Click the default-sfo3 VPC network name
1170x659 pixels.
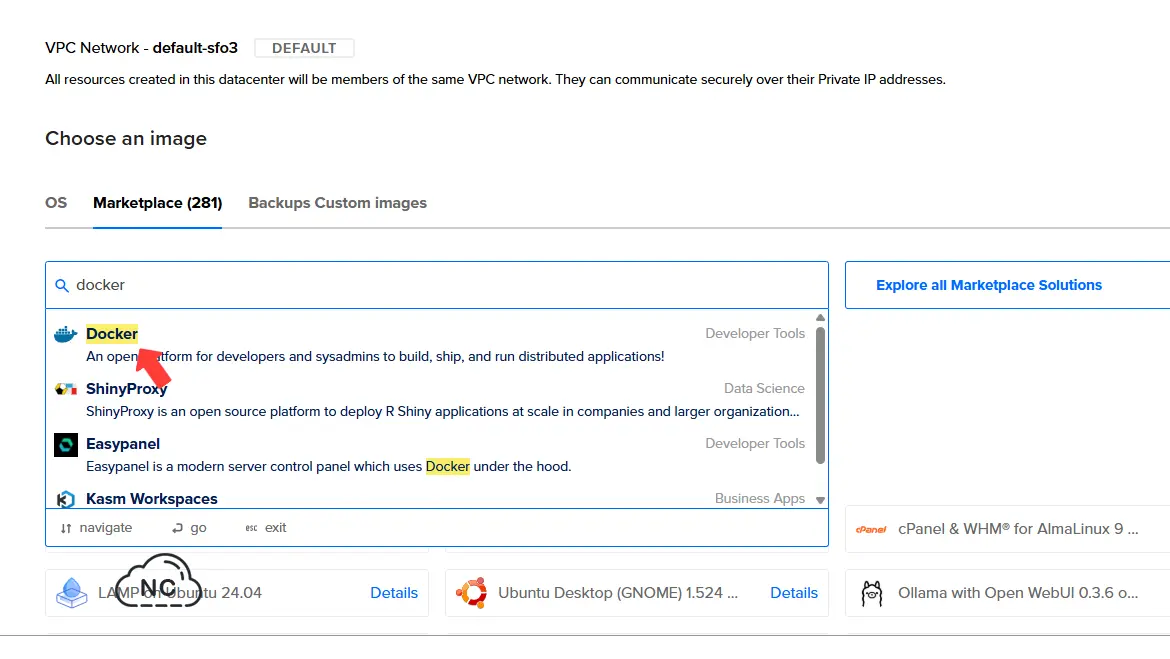tap(195, 48)
